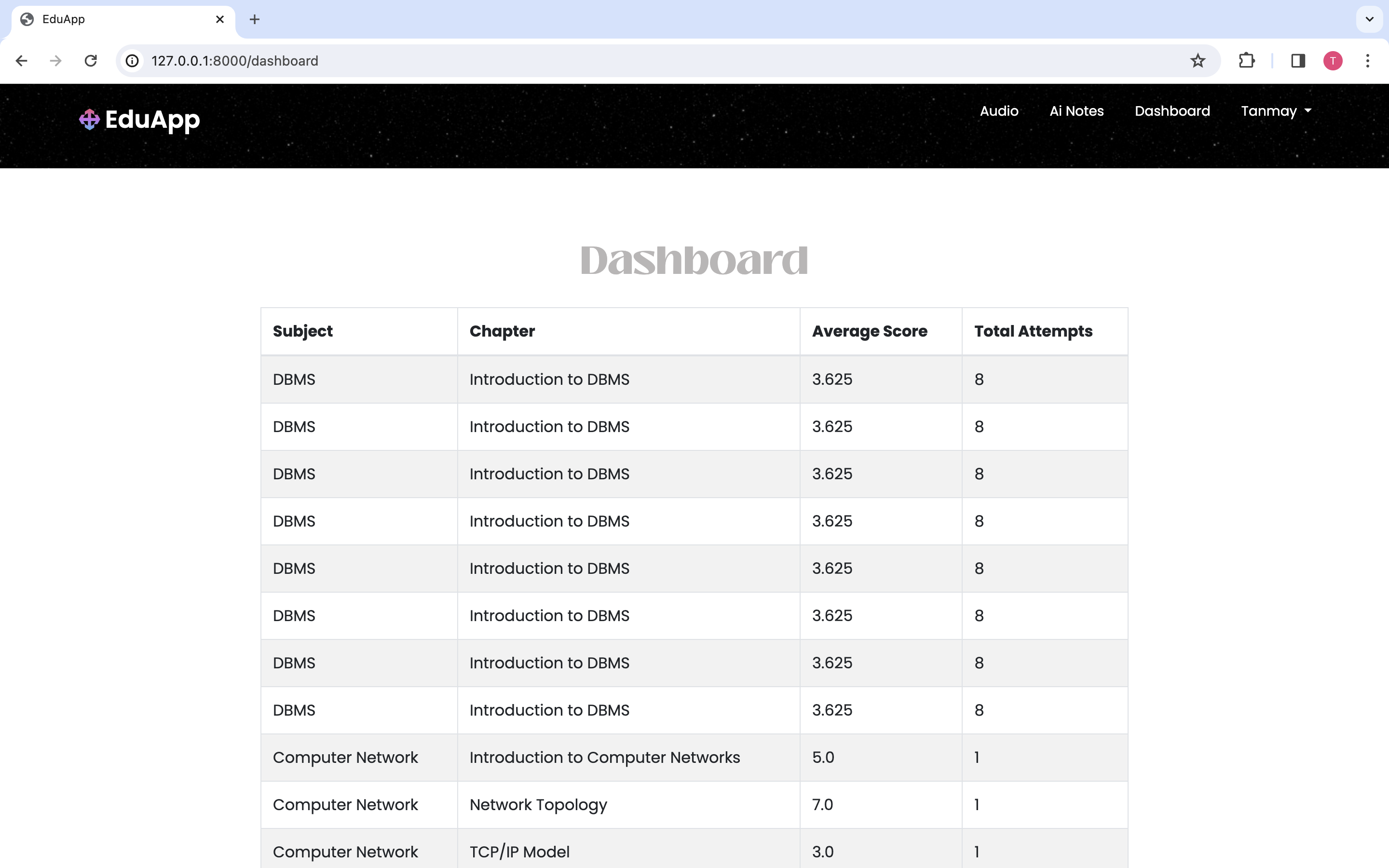This screenshot has height=868, width=1389.
Task: Open the Audio nav link
Action: (x=999, y=111)
